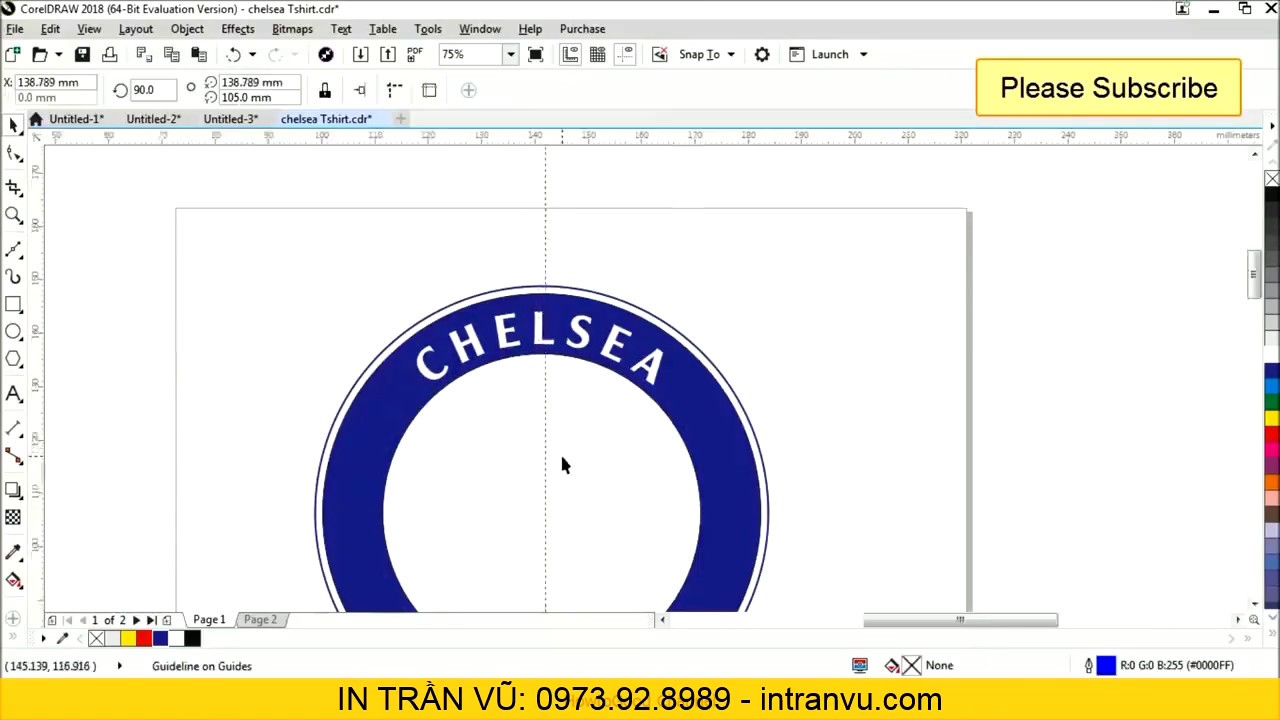Select the Interactive Fill tool
This screenshot has width=1280, height=720.
click(13, 580)
